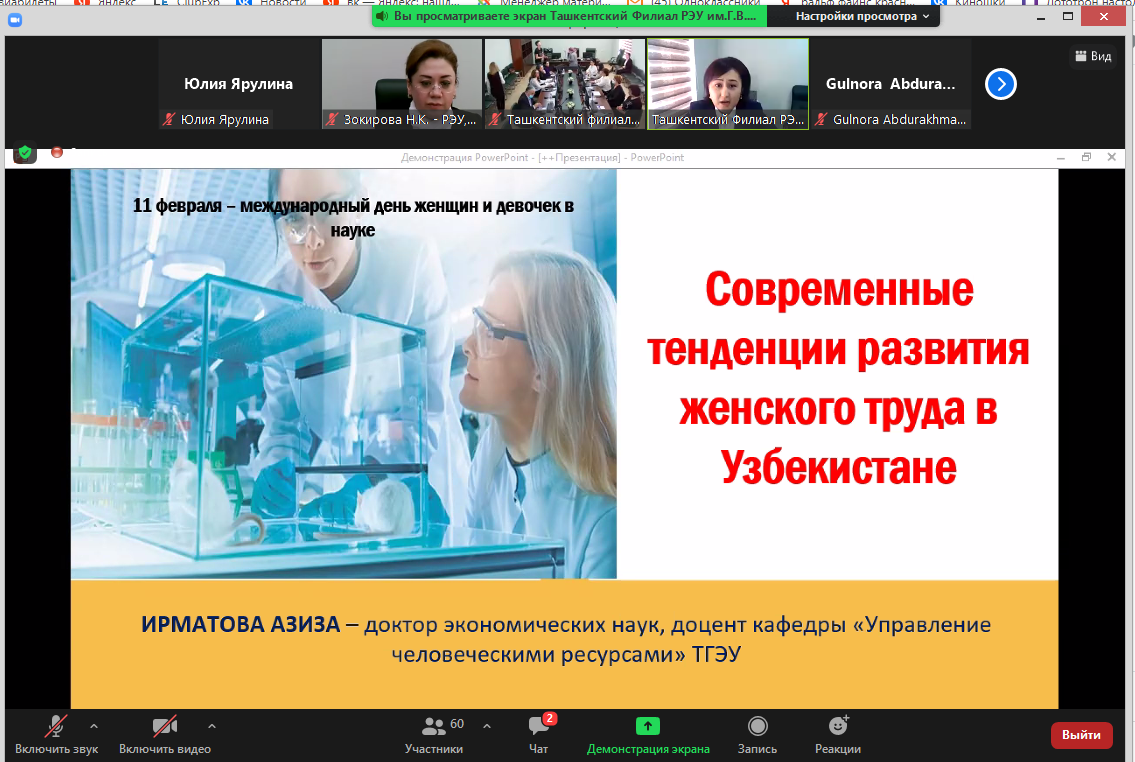
Task: Expand the arrow next to Участники count
Action: point(486,726)
